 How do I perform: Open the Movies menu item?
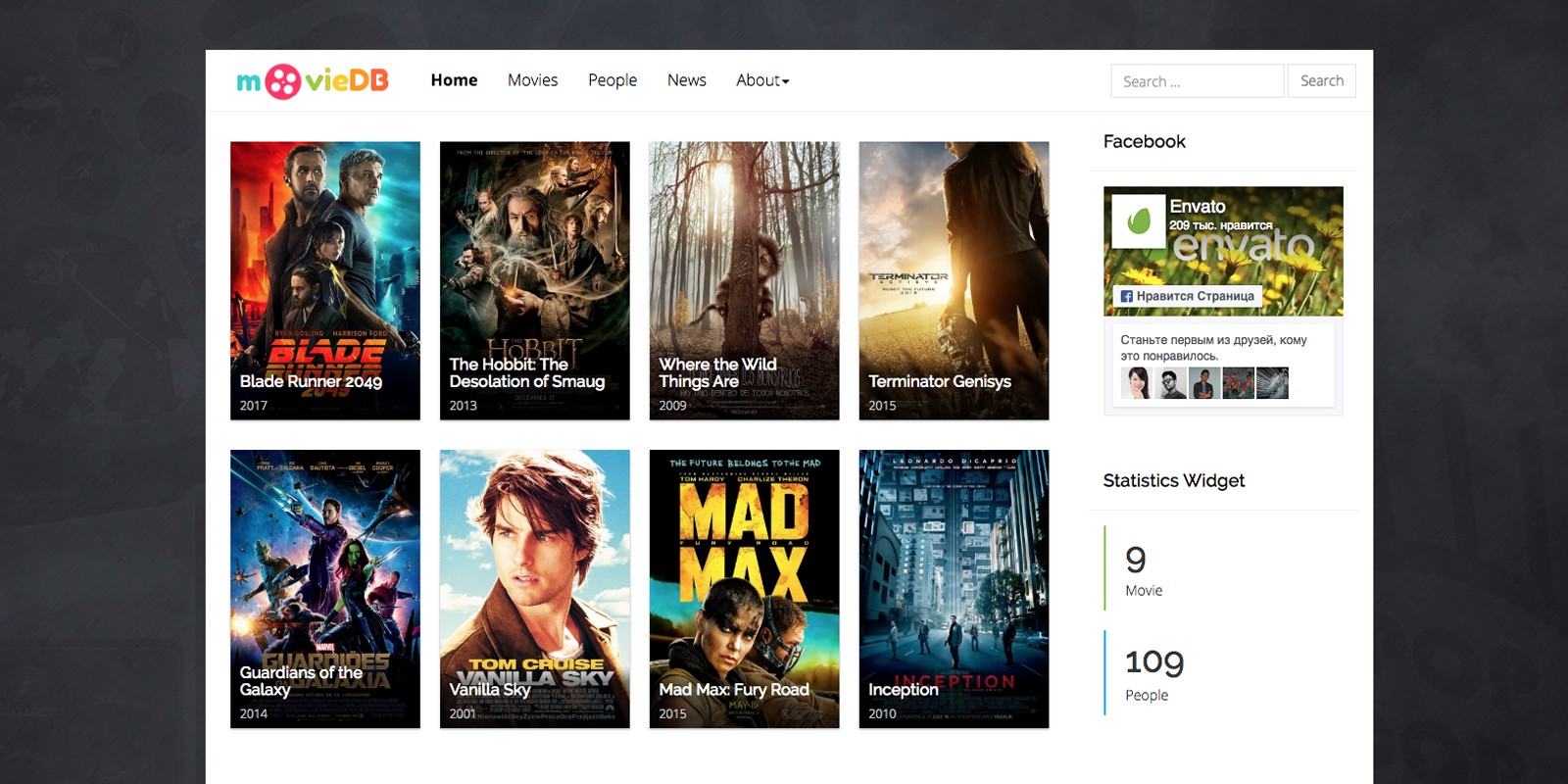click(532, 80)
